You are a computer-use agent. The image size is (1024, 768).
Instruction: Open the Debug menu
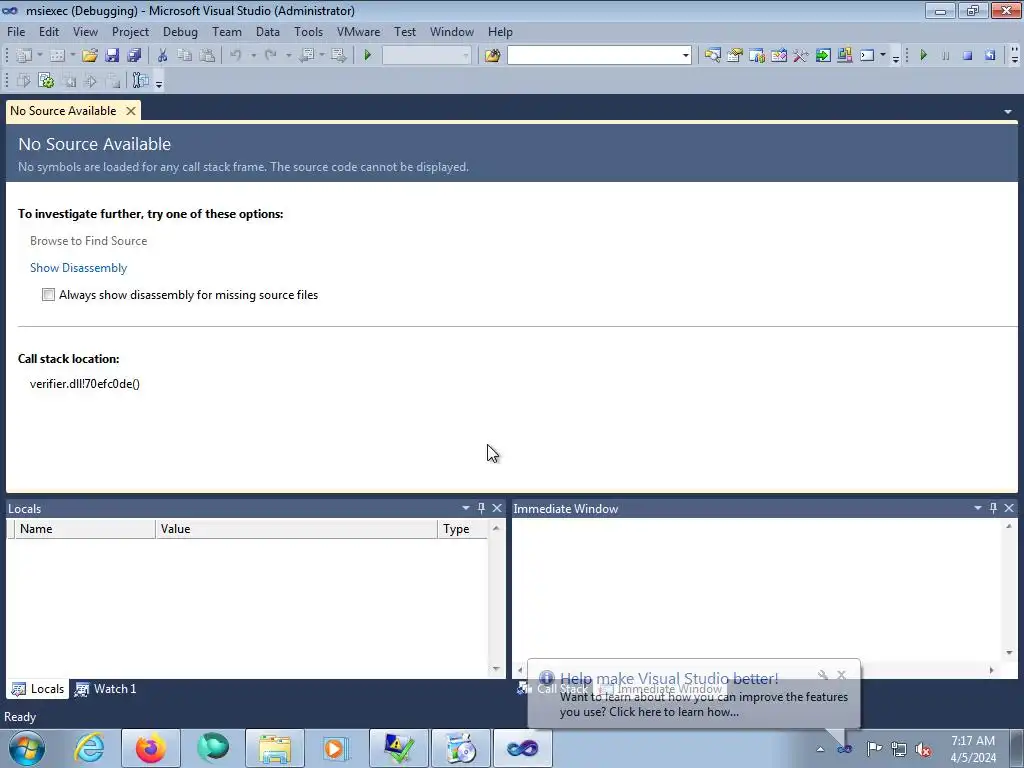(180, 31)
